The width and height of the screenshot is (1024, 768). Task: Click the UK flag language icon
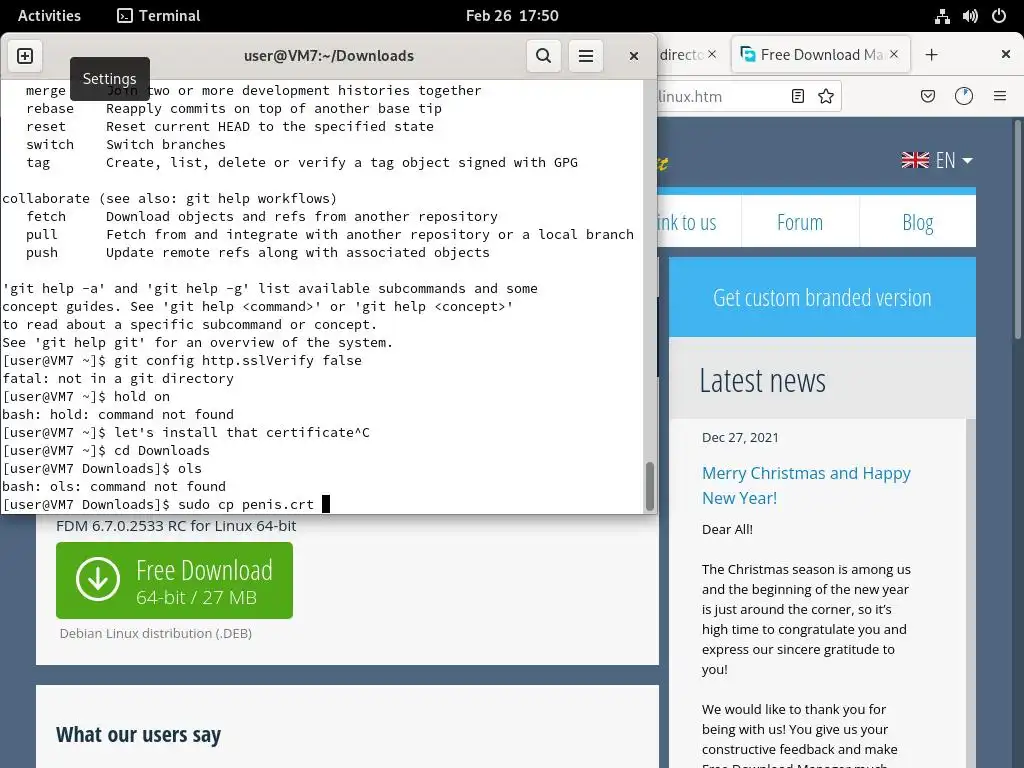(x=915, y=160)
